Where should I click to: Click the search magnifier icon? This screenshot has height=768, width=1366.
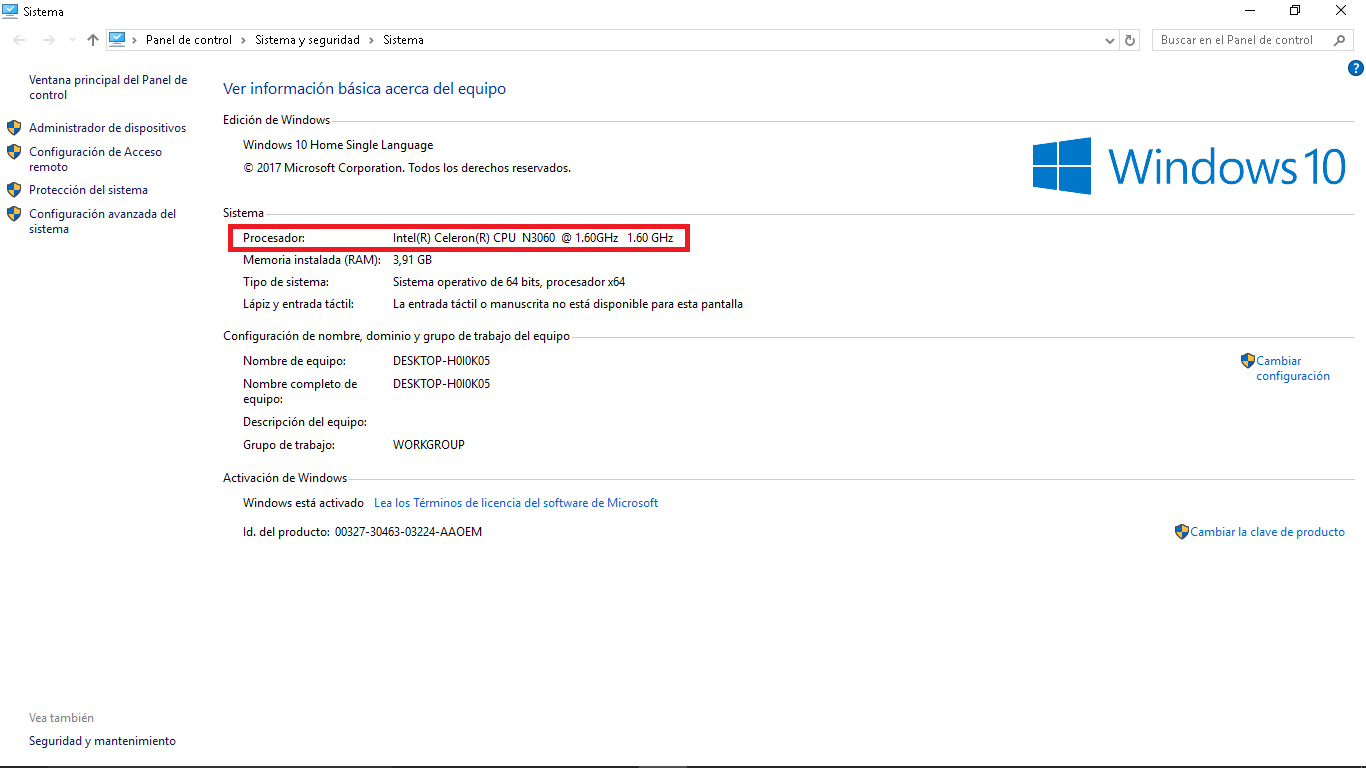pos(1340,40)
